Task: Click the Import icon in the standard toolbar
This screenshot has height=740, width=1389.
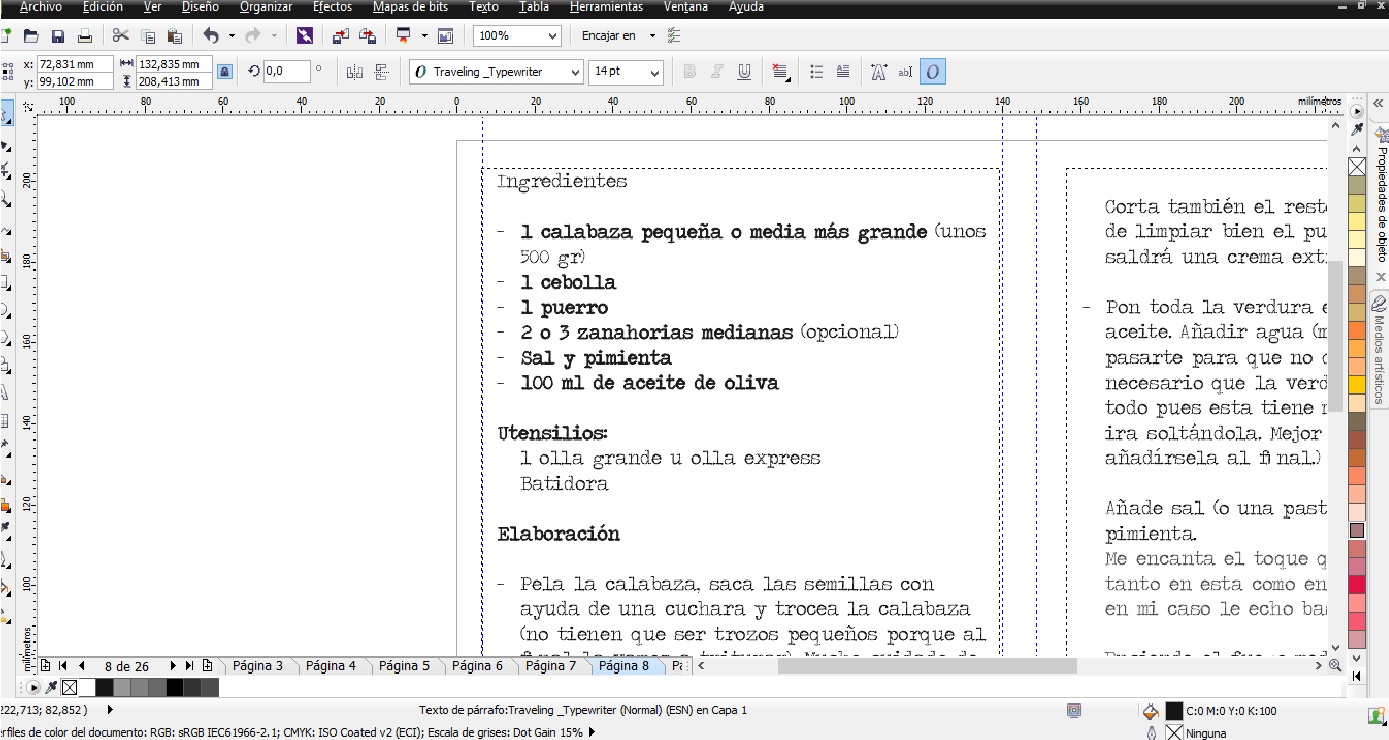Action: click(x=341, y=36)
